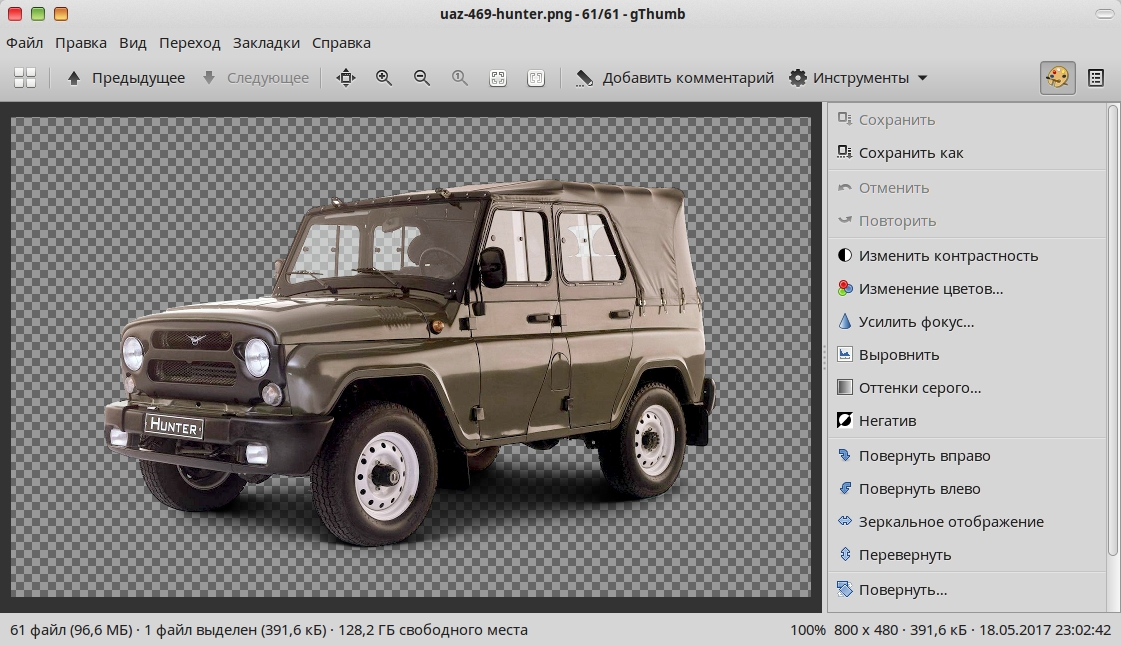1121x646 pixels.
Task: Apply Зеркальное отображение flip
Action: coord(967,522)
